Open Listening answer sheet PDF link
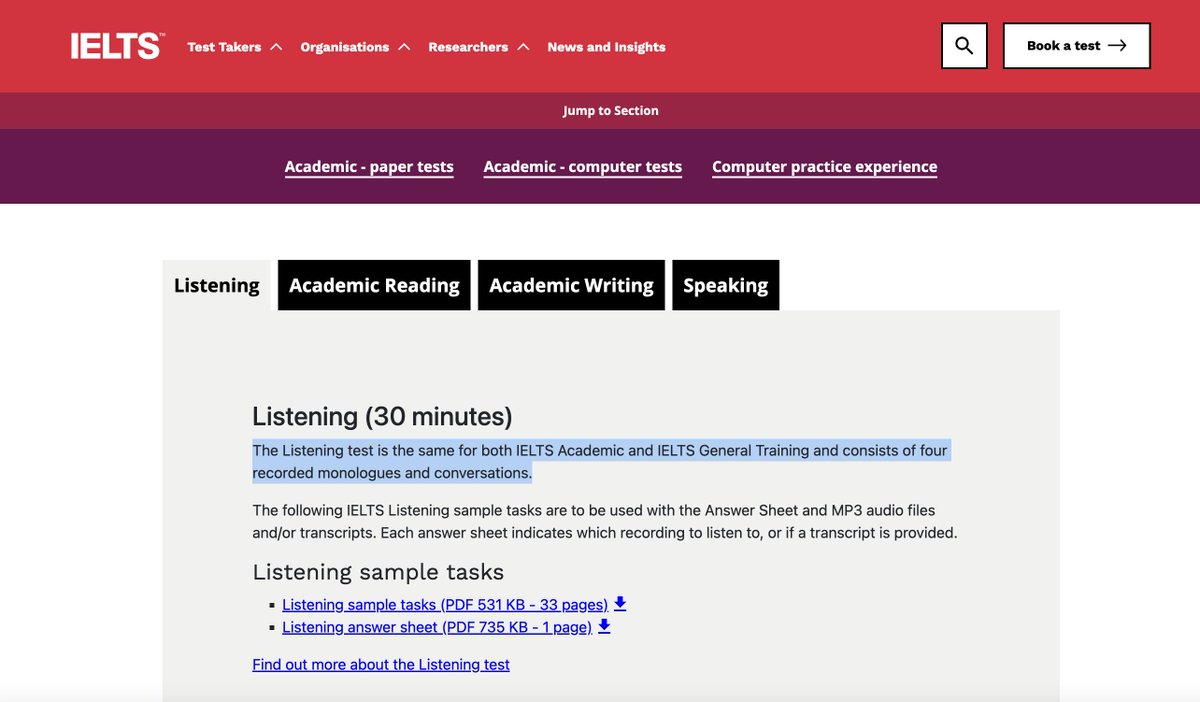The height and width of the screenshot is (702, 1200). tap(437, 627)
